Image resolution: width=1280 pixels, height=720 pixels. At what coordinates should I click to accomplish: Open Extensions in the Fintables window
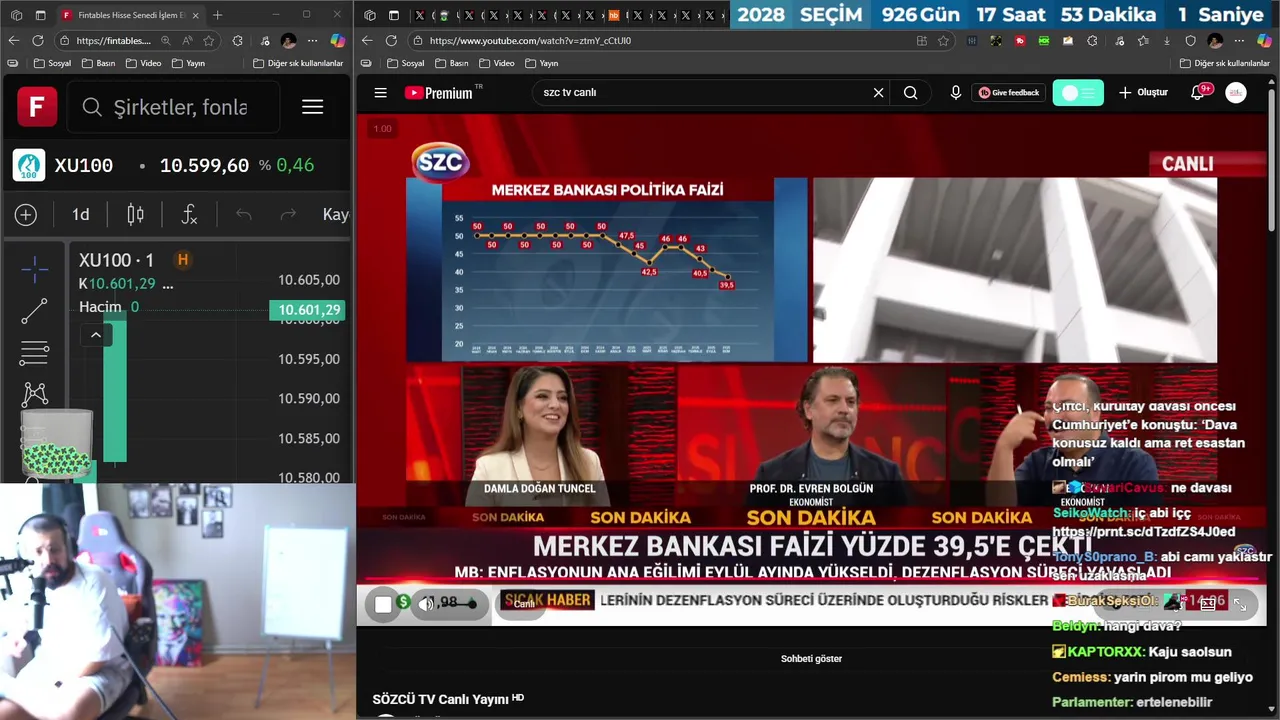pos(237,41)
